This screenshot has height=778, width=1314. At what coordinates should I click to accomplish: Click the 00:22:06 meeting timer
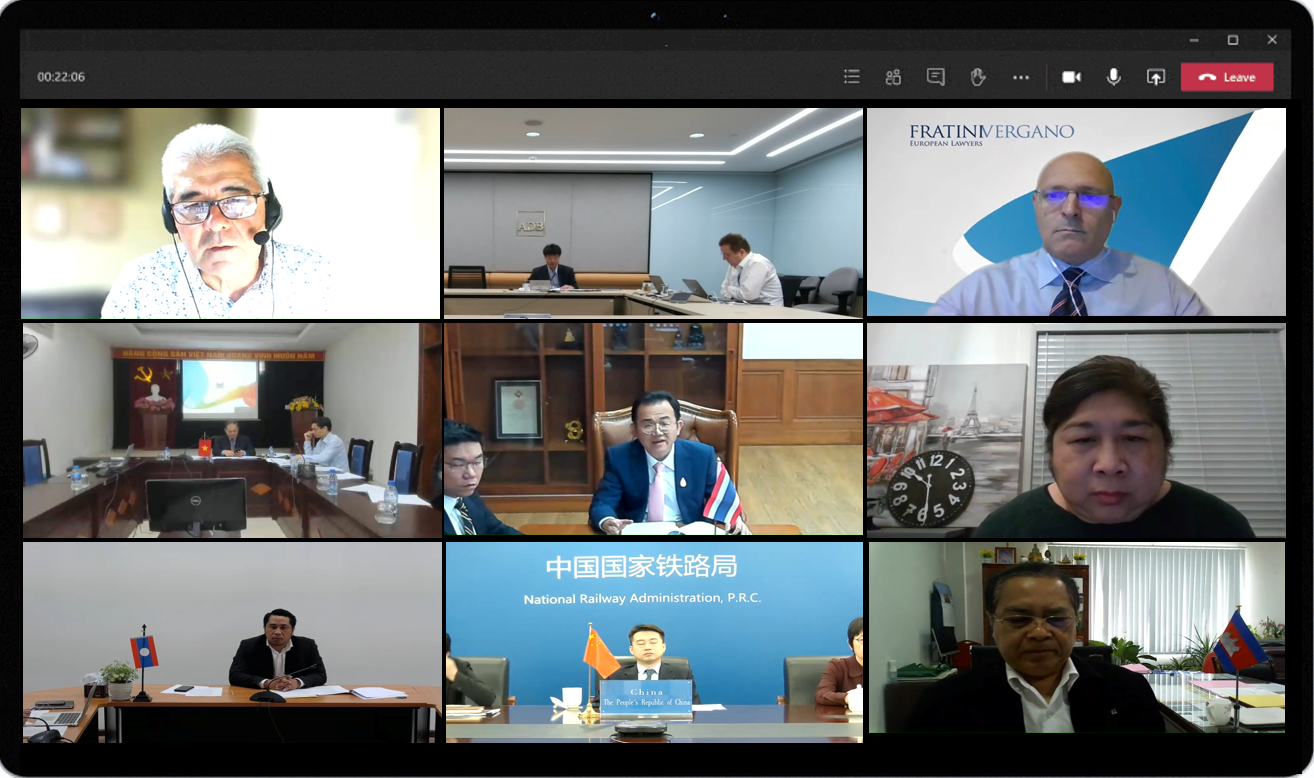61,77
